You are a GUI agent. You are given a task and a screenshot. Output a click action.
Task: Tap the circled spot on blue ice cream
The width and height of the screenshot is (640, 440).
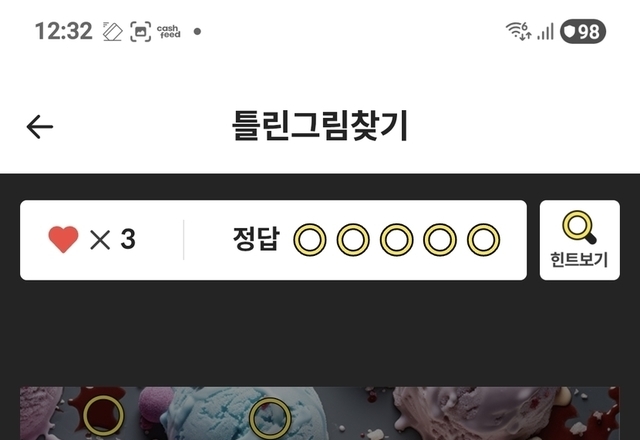click(270, 419)
